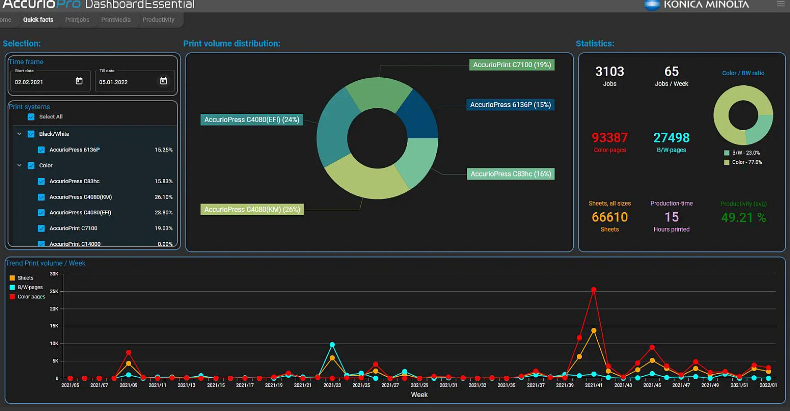790x411 pixels.
Task: Collapse the Black/White tree group
Action: click(19, 134)
